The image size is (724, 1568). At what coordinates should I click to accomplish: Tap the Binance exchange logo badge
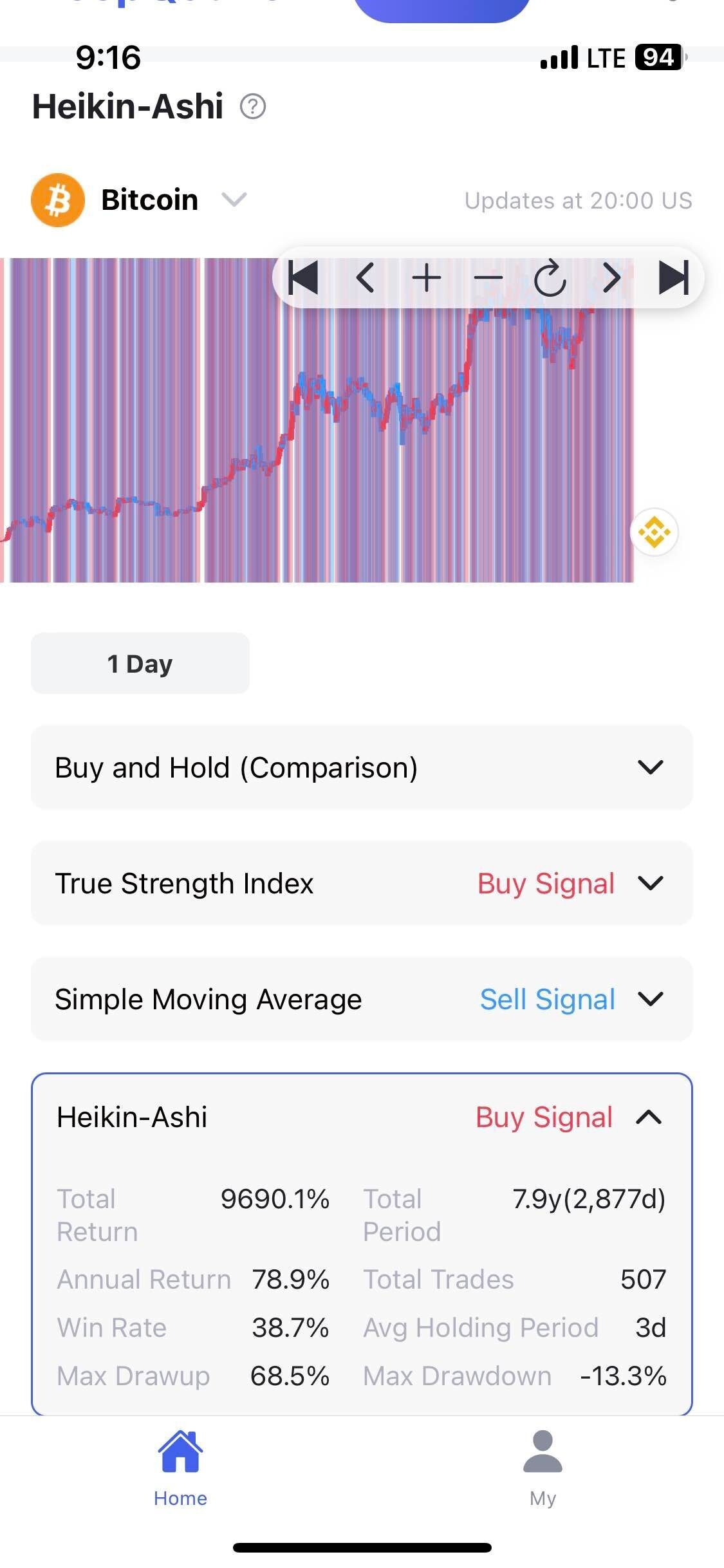654,533
